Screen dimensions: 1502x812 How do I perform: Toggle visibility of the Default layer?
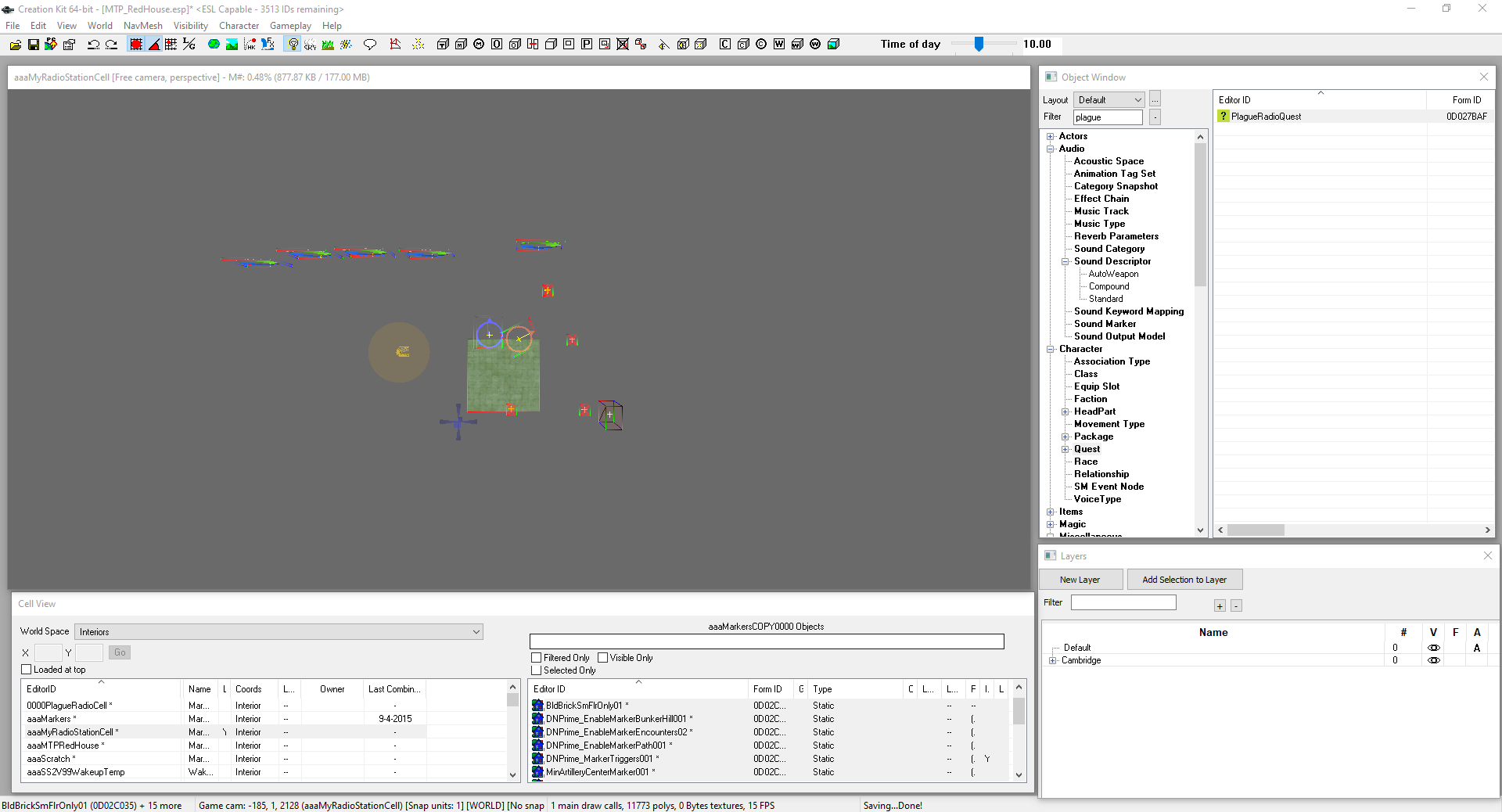pyautogui.click(x=1434, y=648)
